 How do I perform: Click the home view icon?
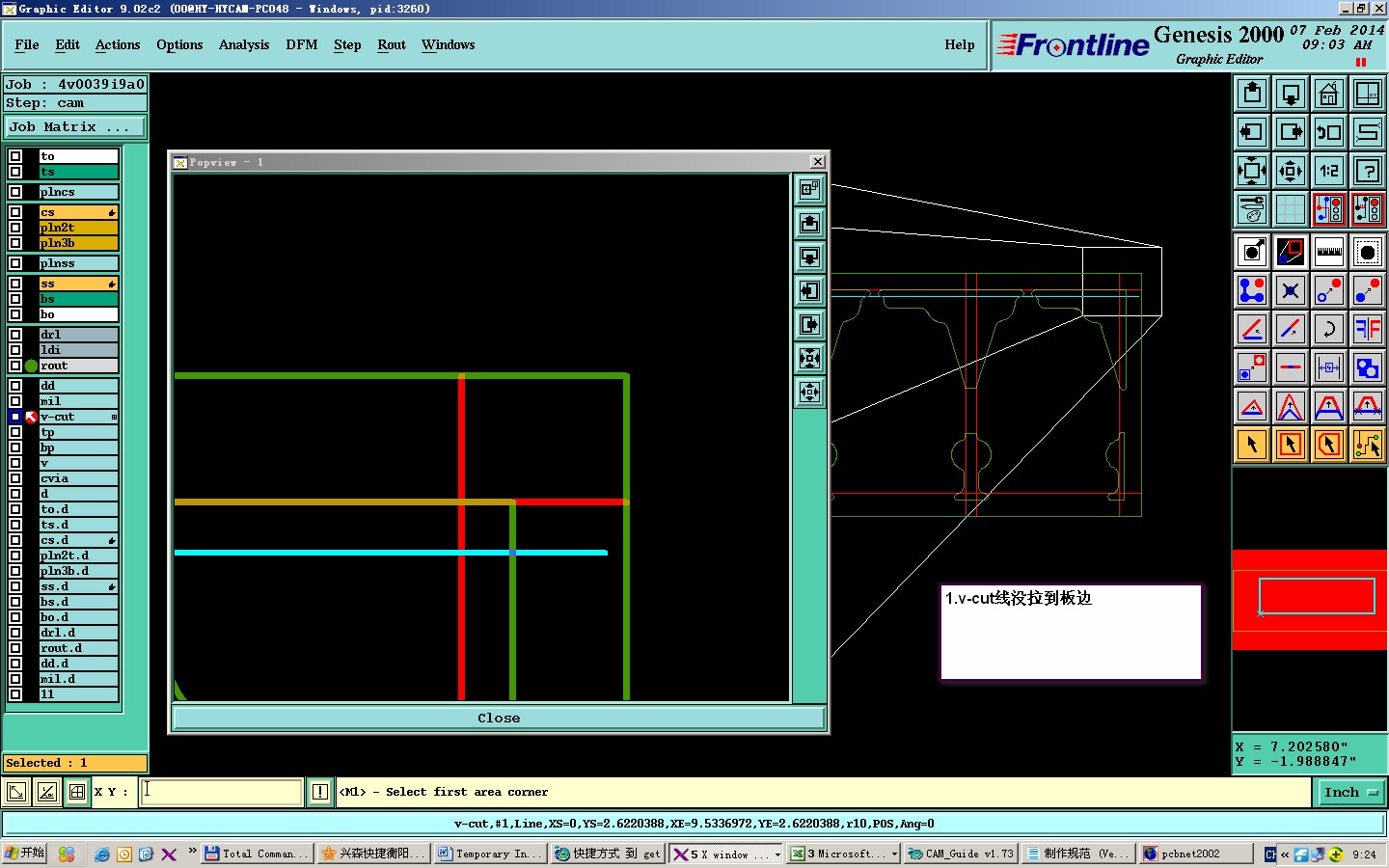(1329, 94)
